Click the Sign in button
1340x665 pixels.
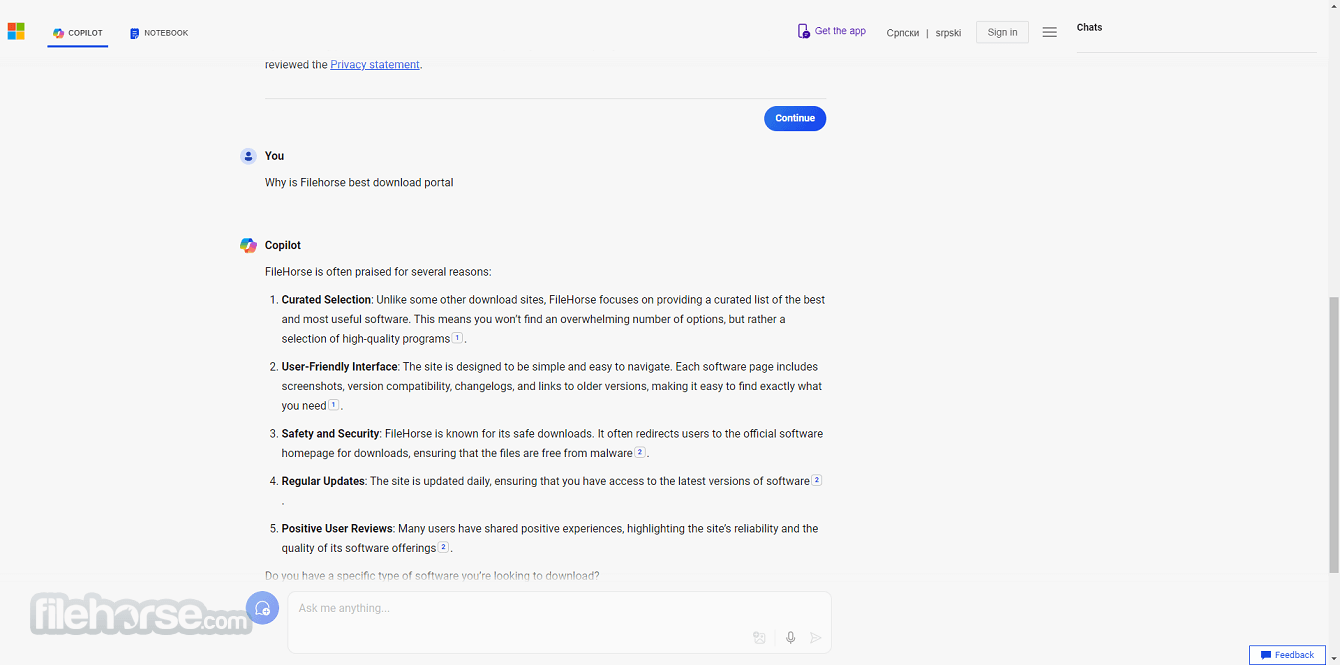(1002, 32)
